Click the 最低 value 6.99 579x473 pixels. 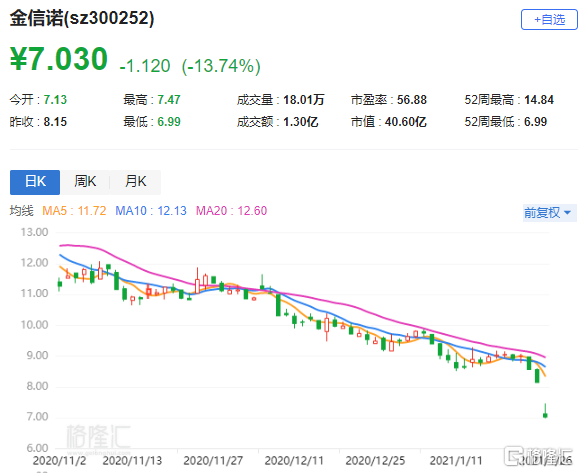(x=169, y=122)
